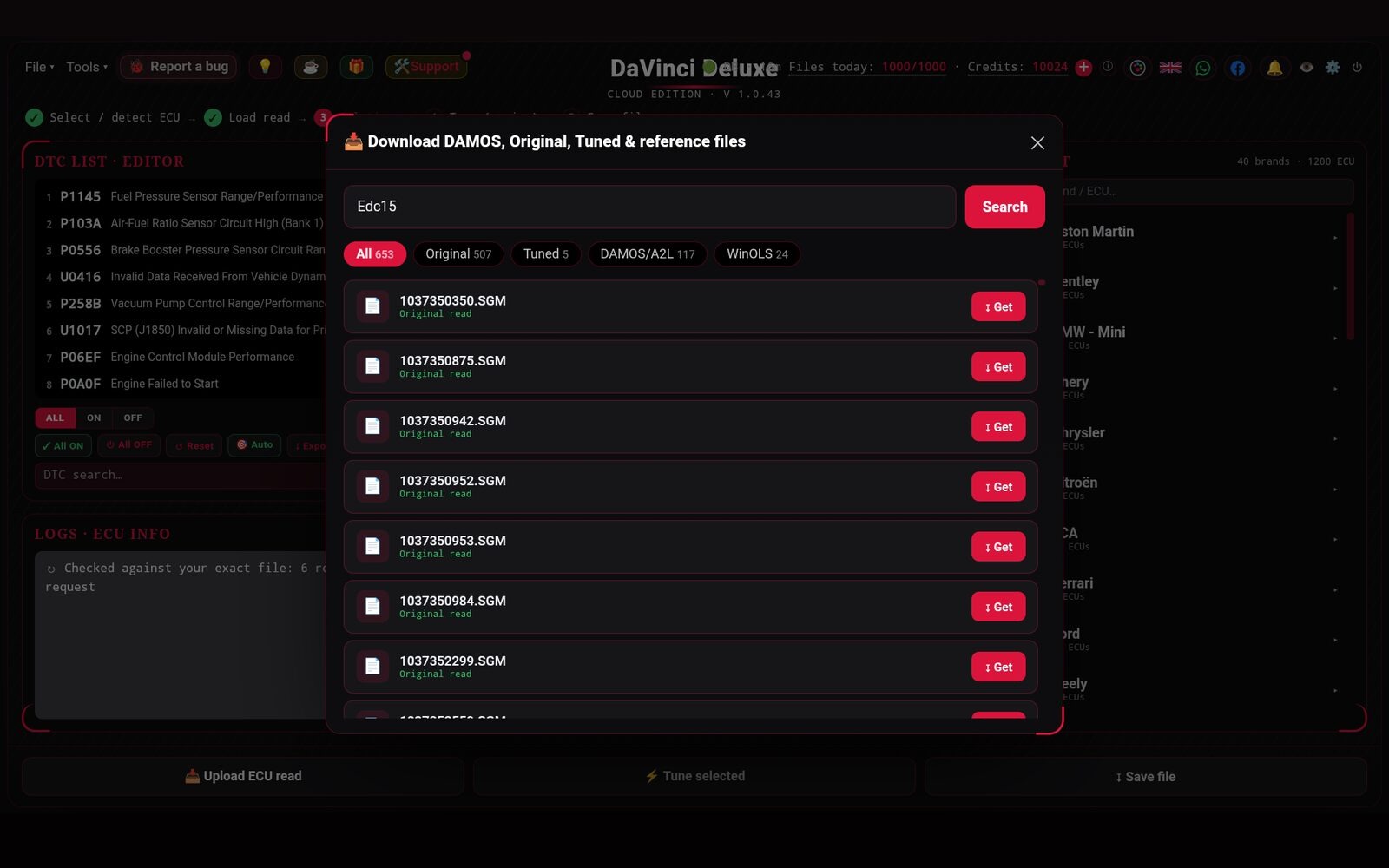Click the power icon in the header

coord(1357,67)
